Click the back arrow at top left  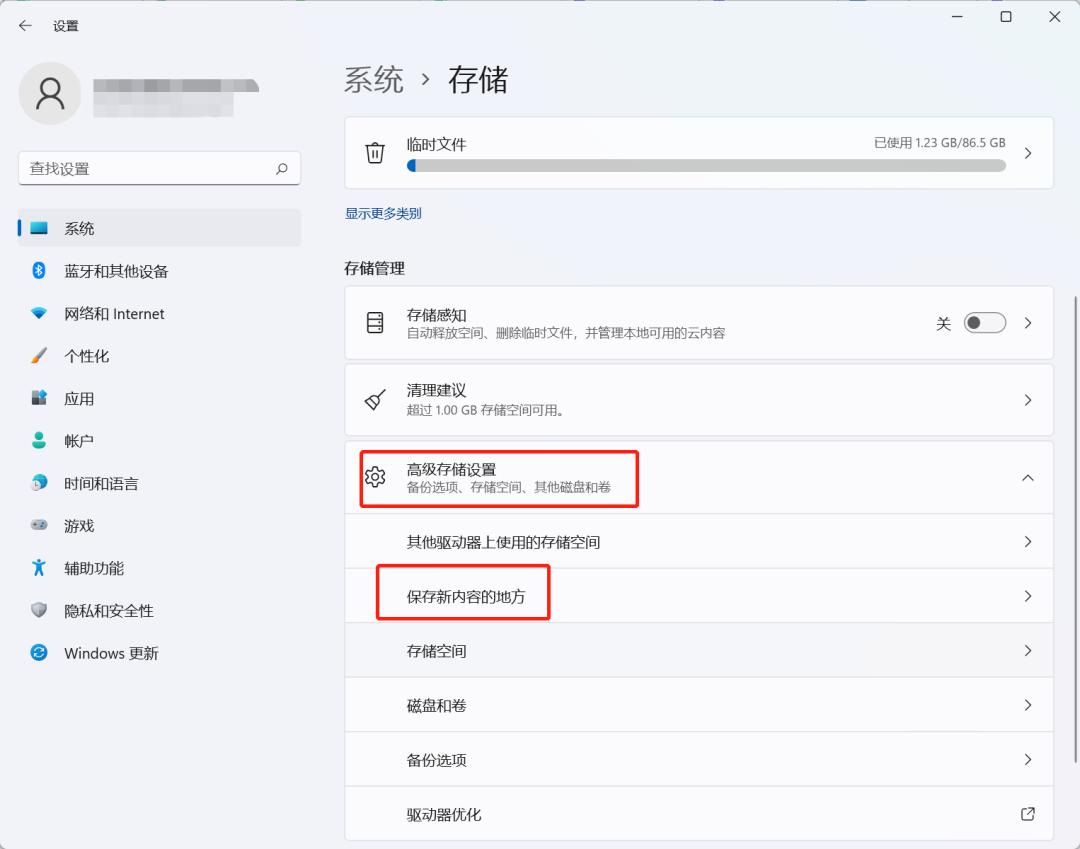24,26
